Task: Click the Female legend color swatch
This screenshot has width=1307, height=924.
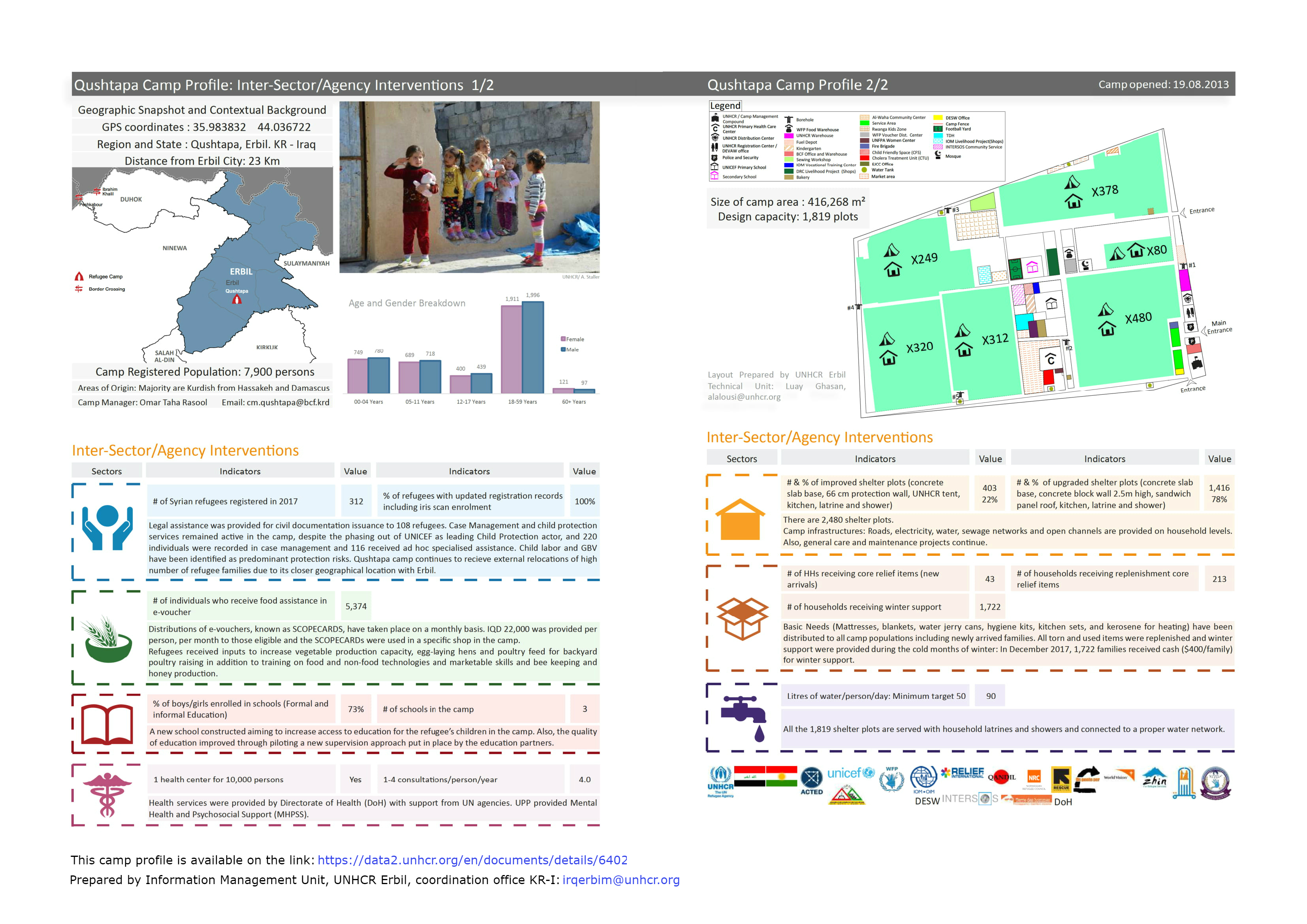Action: 563,339
